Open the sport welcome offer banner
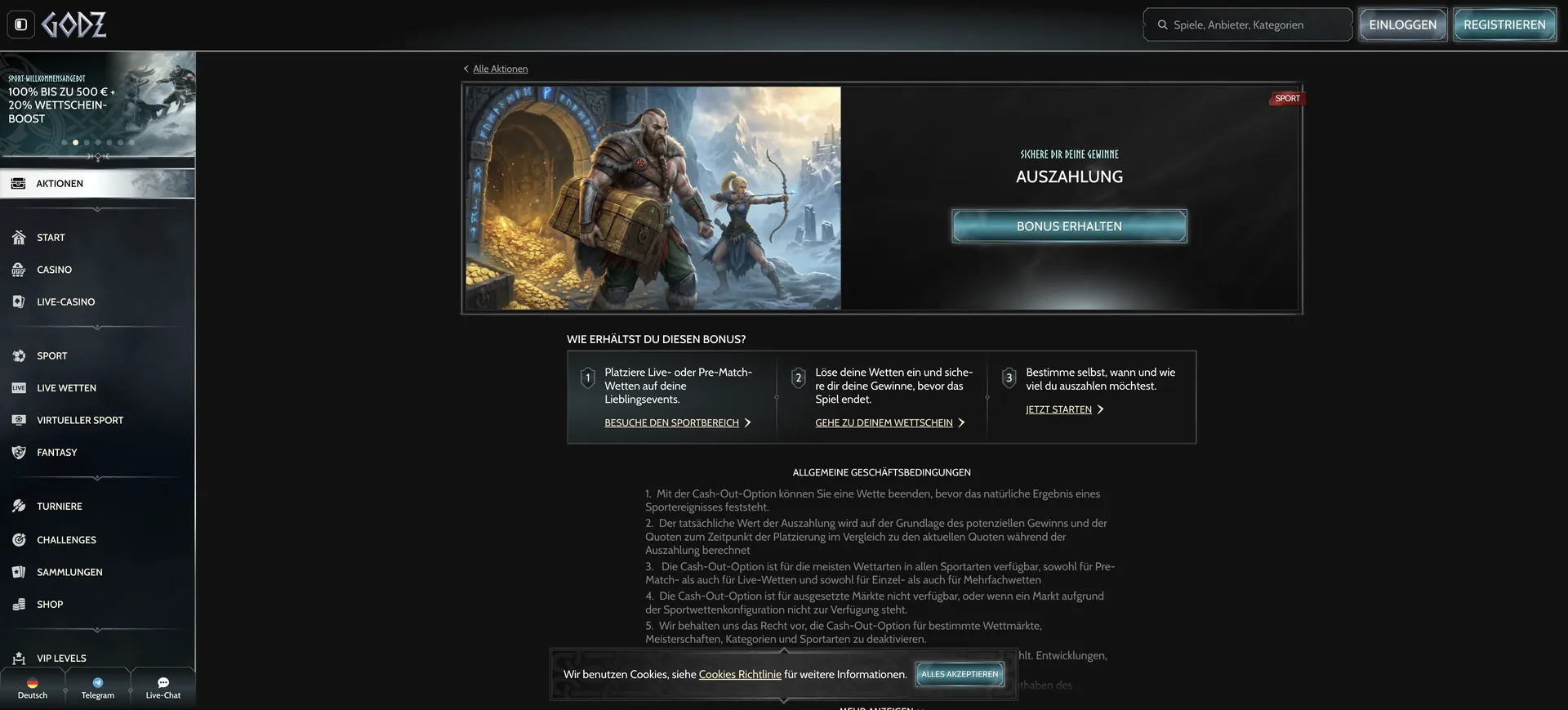The image size is (1568, 710). coord(97,104)
